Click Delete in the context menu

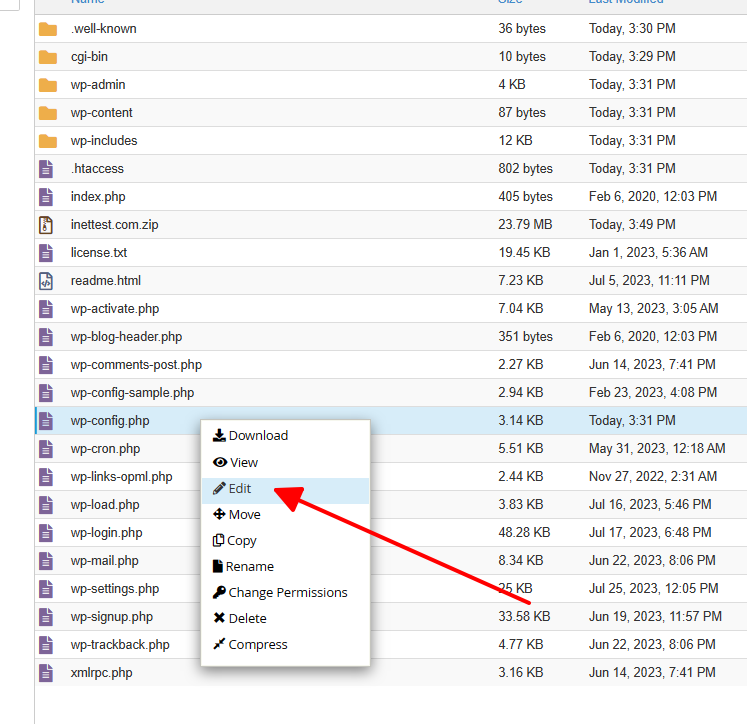coord(247,619)
